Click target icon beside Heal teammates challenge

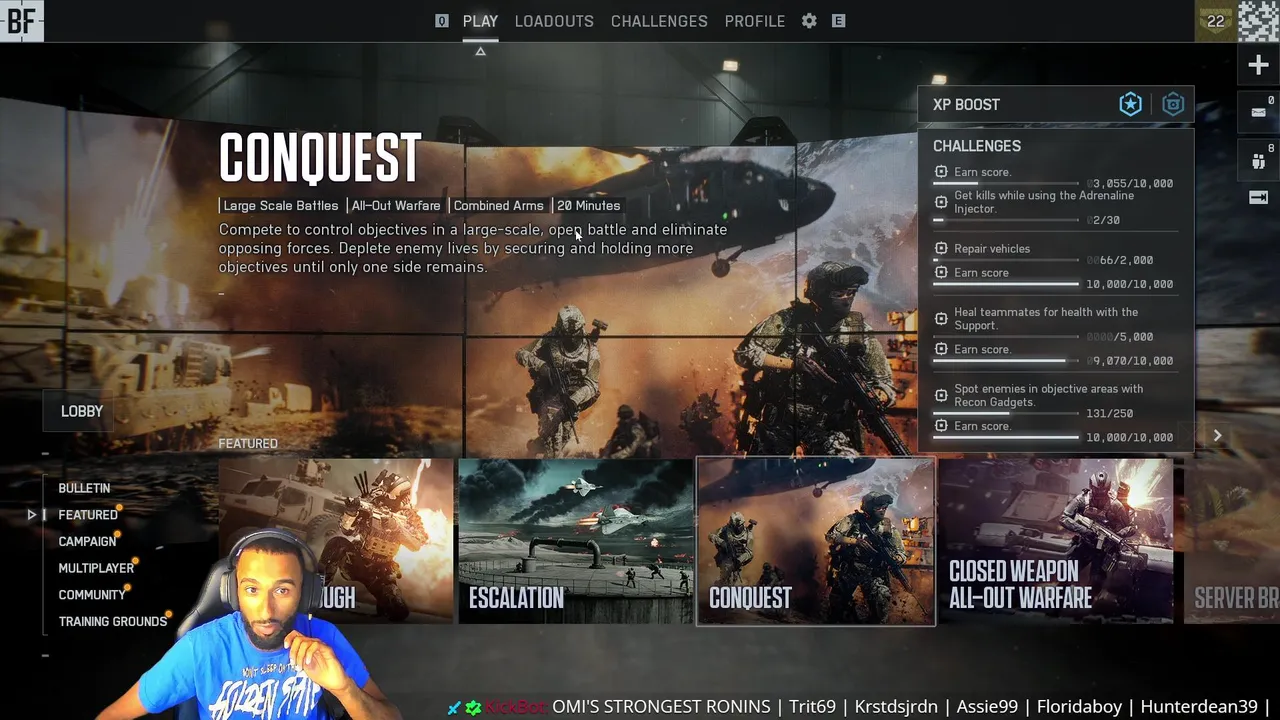(940, 318)
